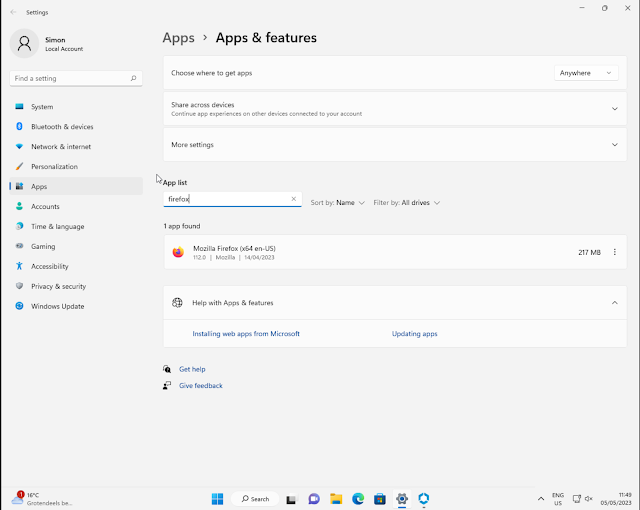Open the volume and network quick settings
The height and width of the screenshot is (510, 640).
(x=582, y=499)
